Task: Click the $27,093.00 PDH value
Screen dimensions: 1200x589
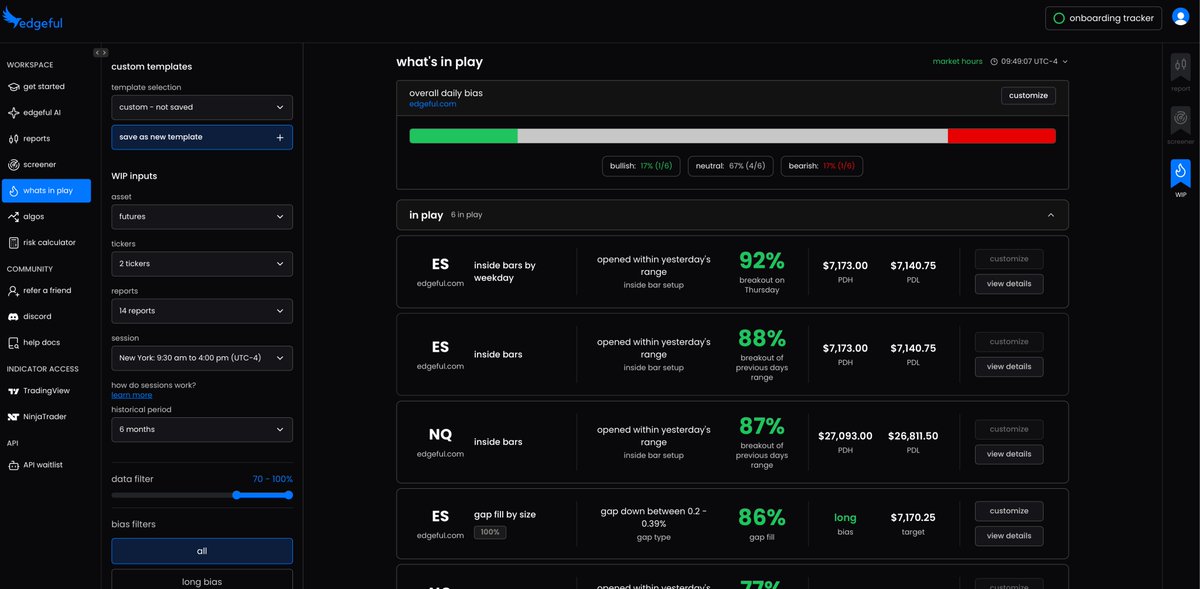Action: coord(845,436)
